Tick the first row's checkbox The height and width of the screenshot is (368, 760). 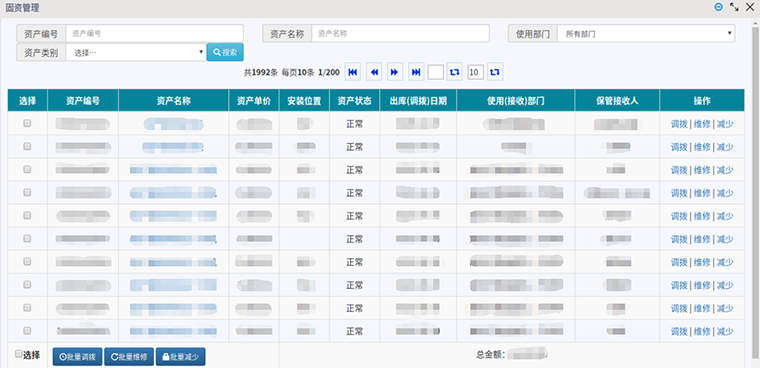[x=27, y=124]
